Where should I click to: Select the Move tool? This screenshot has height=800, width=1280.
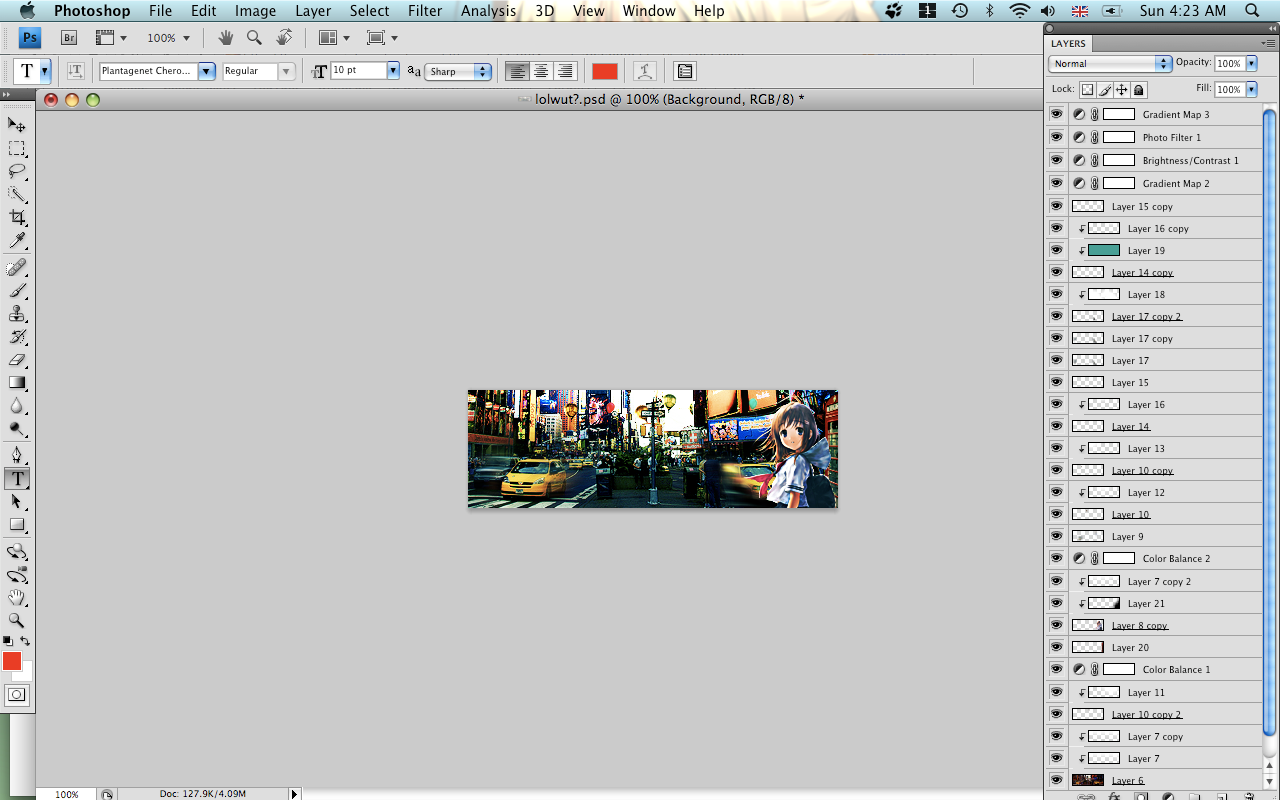16,124
